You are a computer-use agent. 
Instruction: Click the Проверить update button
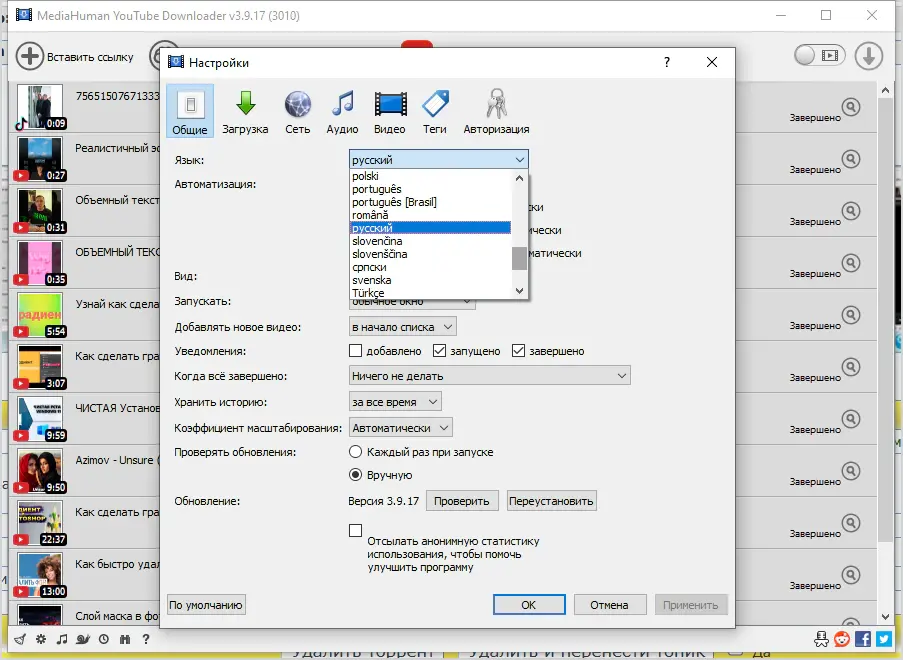[x=462, y=501]
